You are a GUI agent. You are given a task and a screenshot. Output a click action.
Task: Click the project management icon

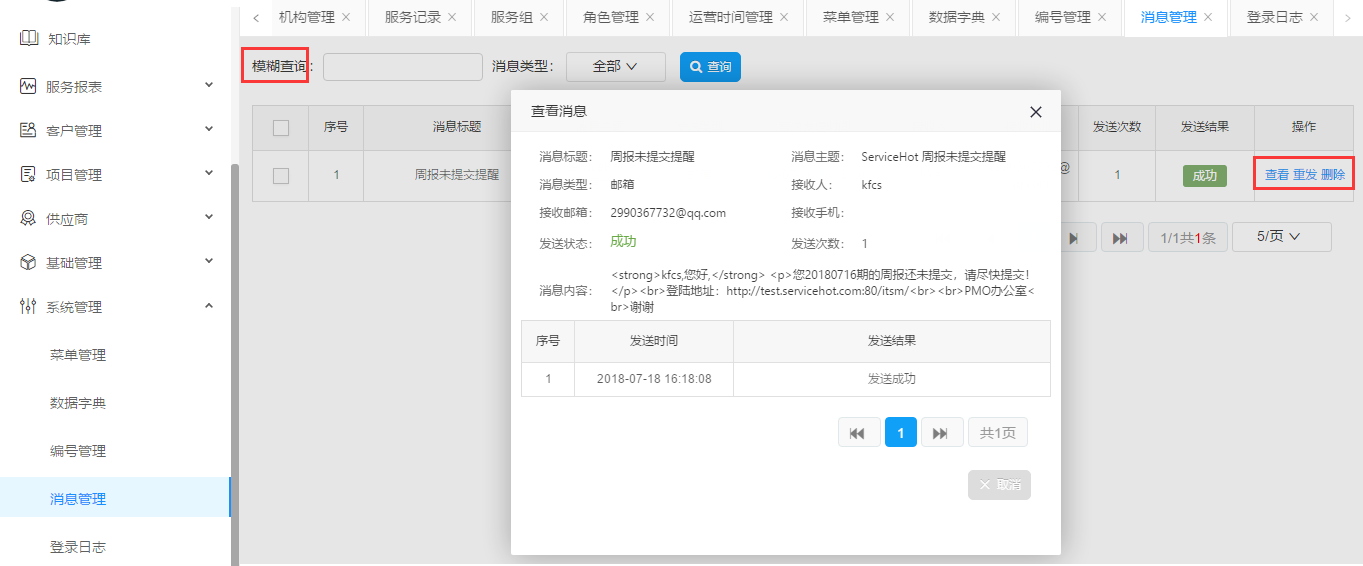[x=28, y=175]
